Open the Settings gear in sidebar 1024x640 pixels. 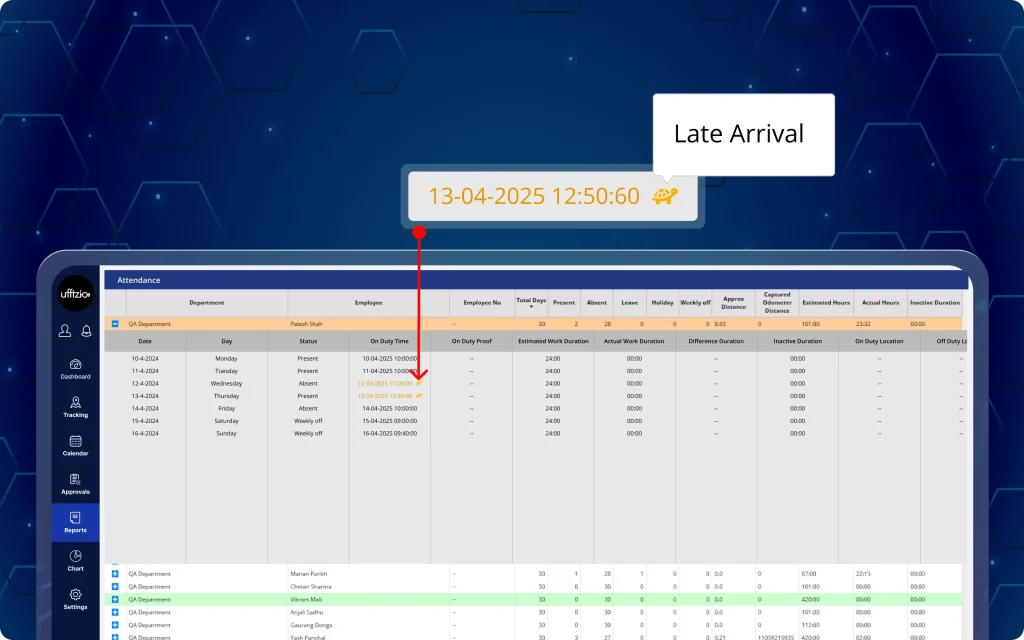point(76,599)
